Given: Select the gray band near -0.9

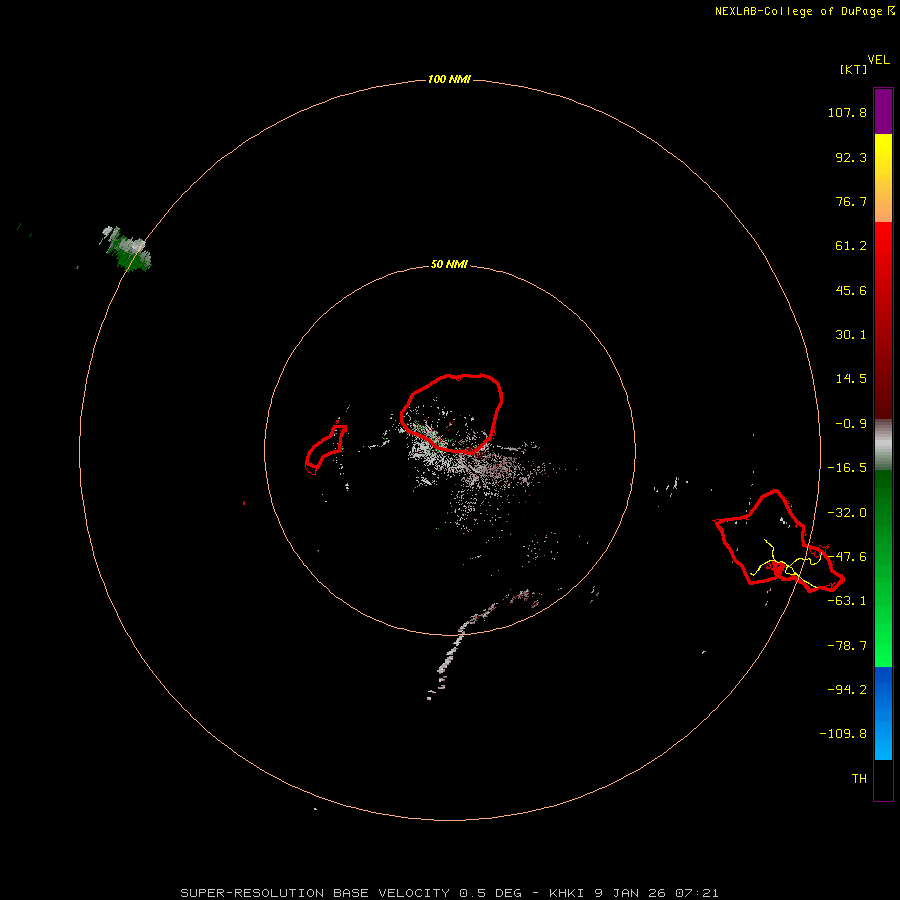Looking at the screenshot, I should pos(883,442).
